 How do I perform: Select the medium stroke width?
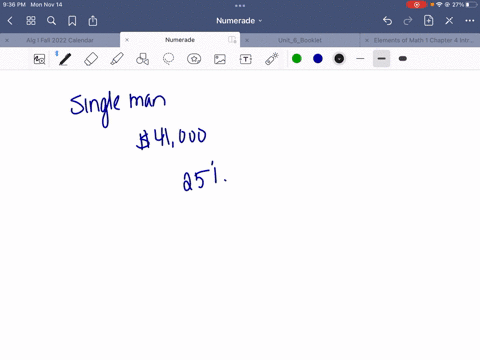(x=382, y=59)
